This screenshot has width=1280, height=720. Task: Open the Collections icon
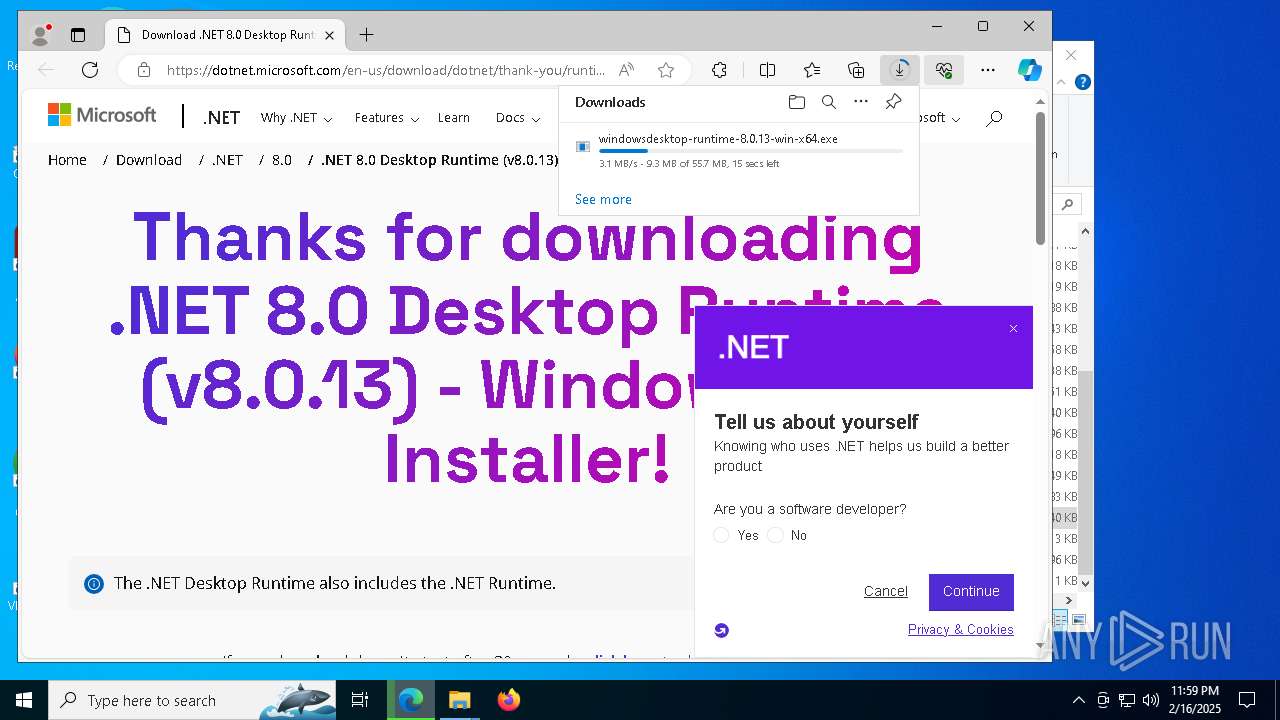click(x=856, y=70)
